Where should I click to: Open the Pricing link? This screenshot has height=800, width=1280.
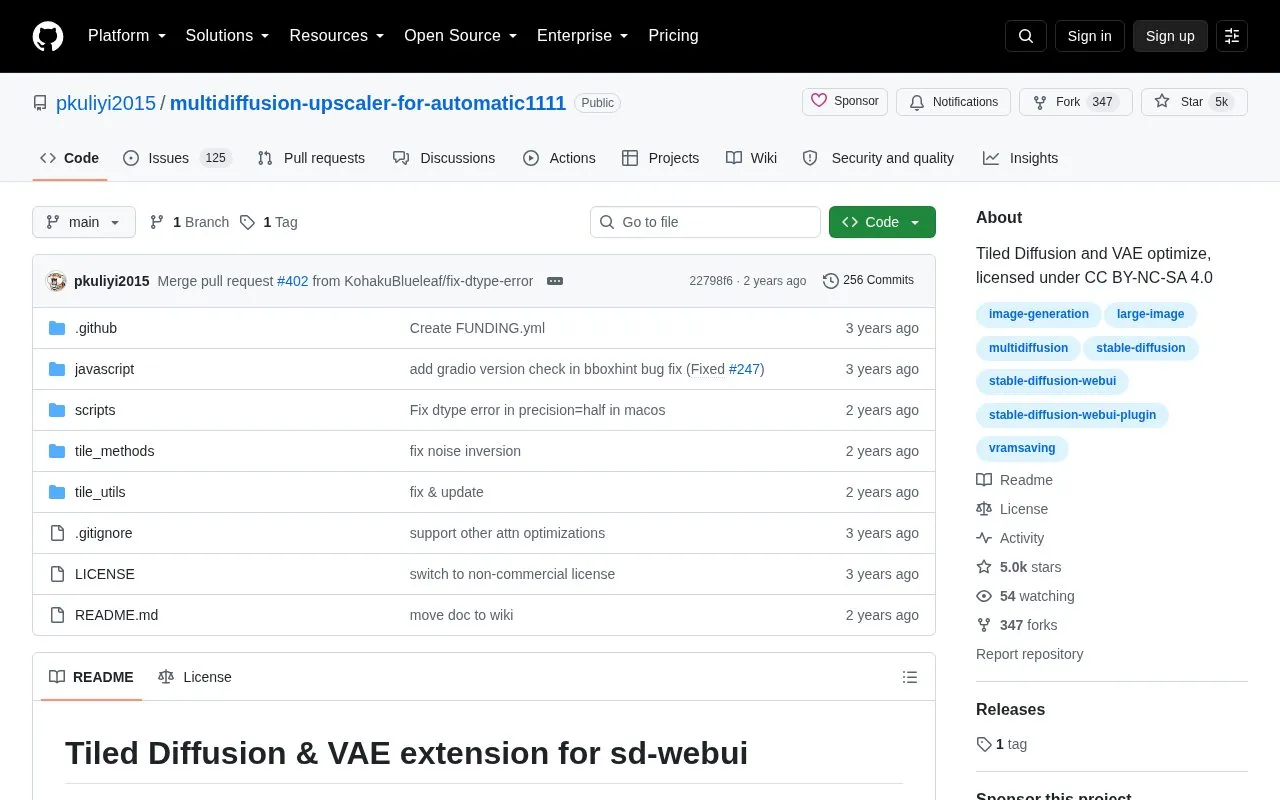(673, 36)
